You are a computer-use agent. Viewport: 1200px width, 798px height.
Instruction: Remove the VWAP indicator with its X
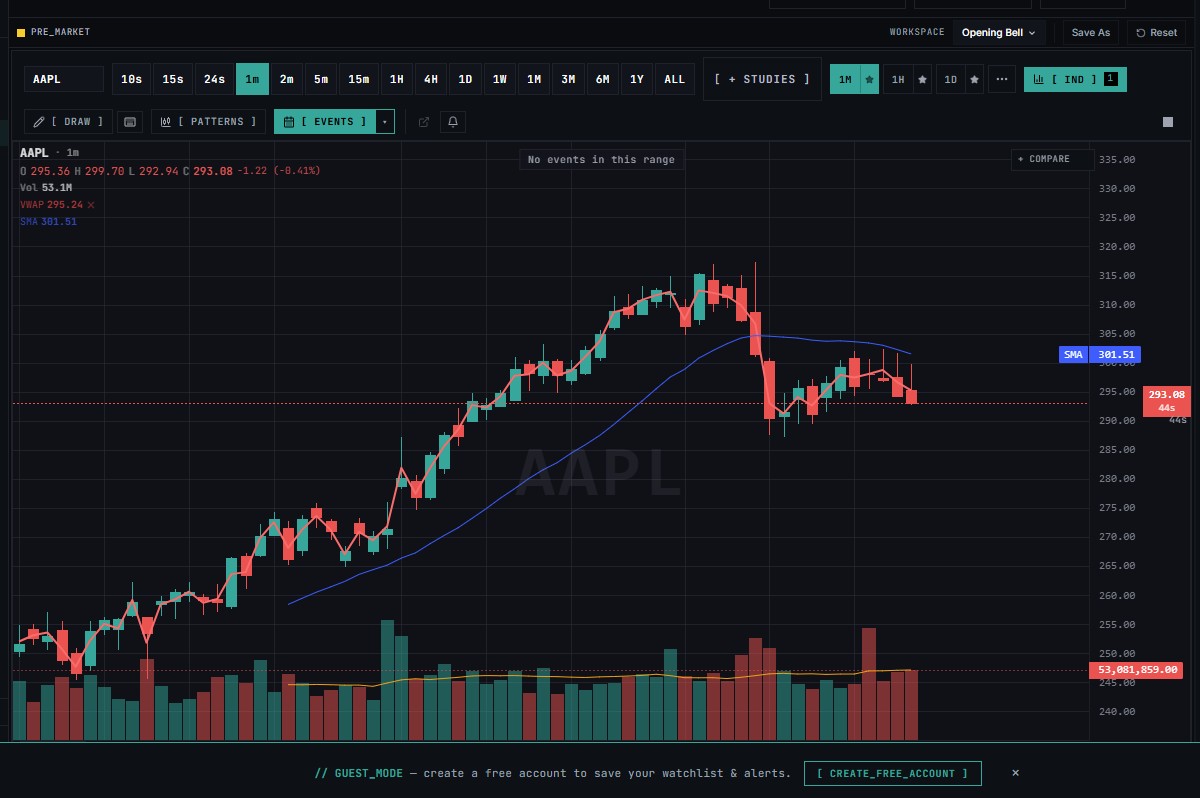91,205
